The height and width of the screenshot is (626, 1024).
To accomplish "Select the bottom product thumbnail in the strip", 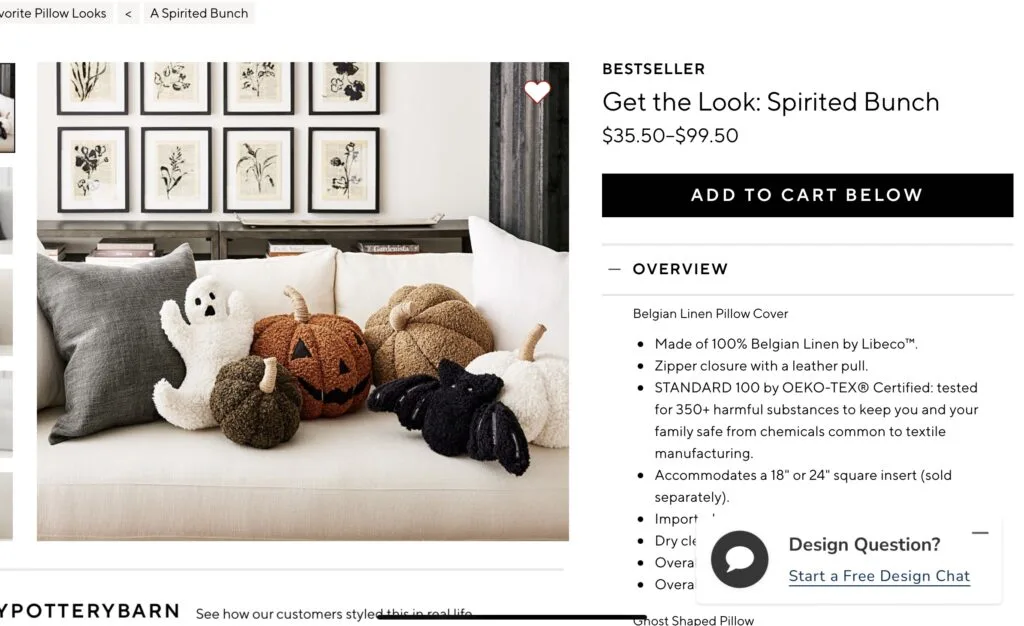I will [x=6, y=506].
